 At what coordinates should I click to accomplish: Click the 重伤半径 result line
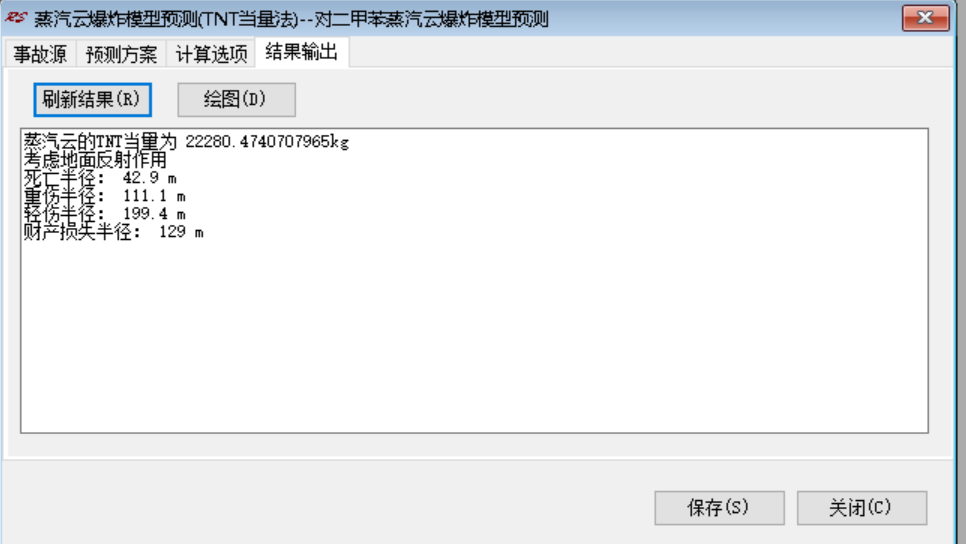pos(105,196)
